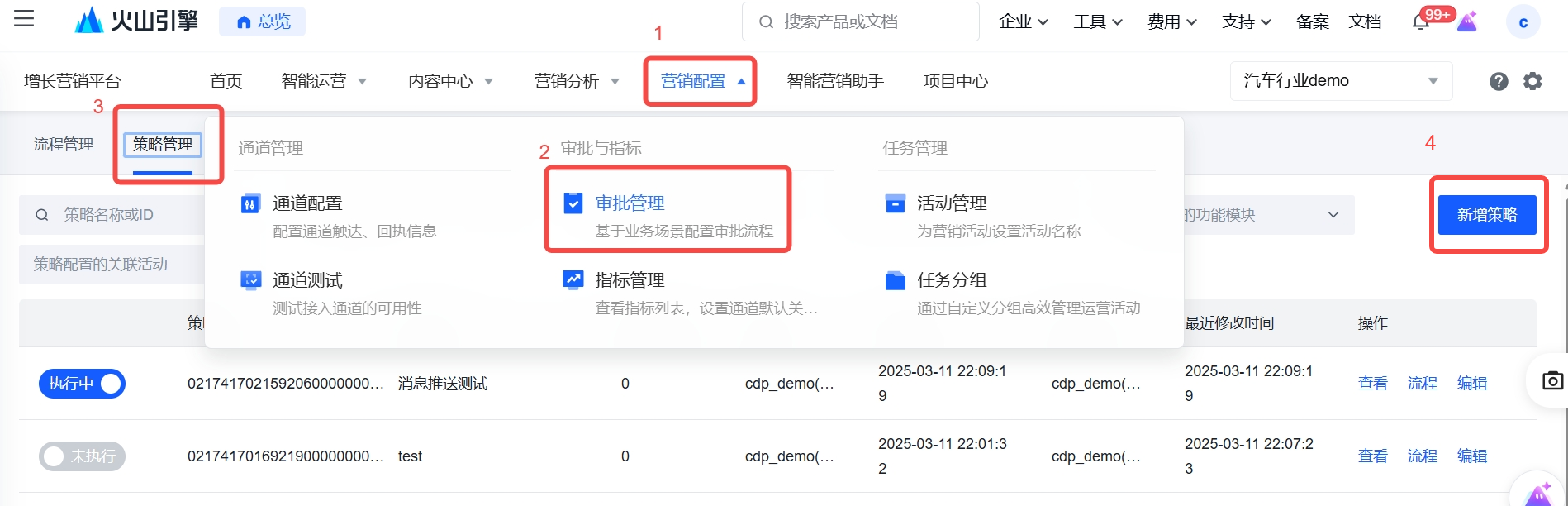This screenshot has width=1568, height=506.
Task: Select 活动管理 menu entry
Action: 983,216
